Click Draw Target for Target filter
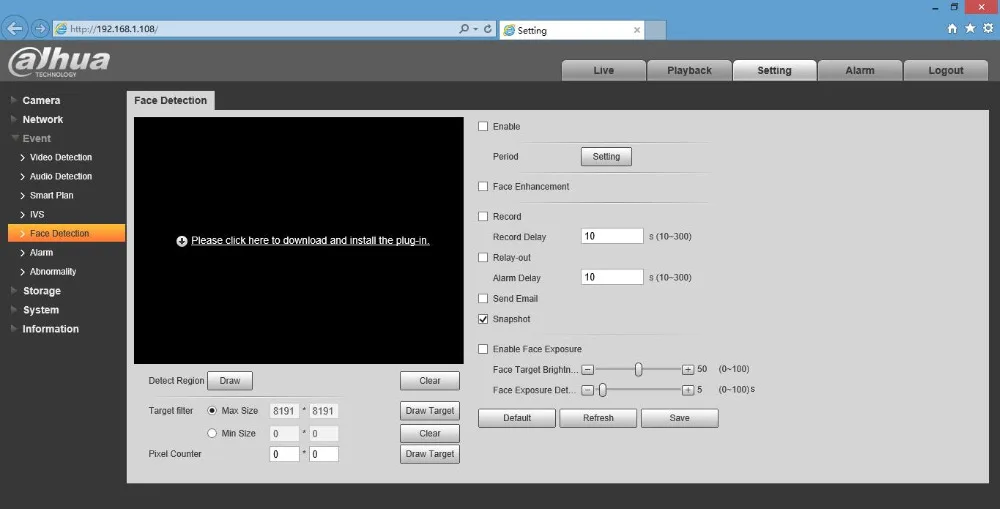The image size is (1000, 509). coord(430,411)
